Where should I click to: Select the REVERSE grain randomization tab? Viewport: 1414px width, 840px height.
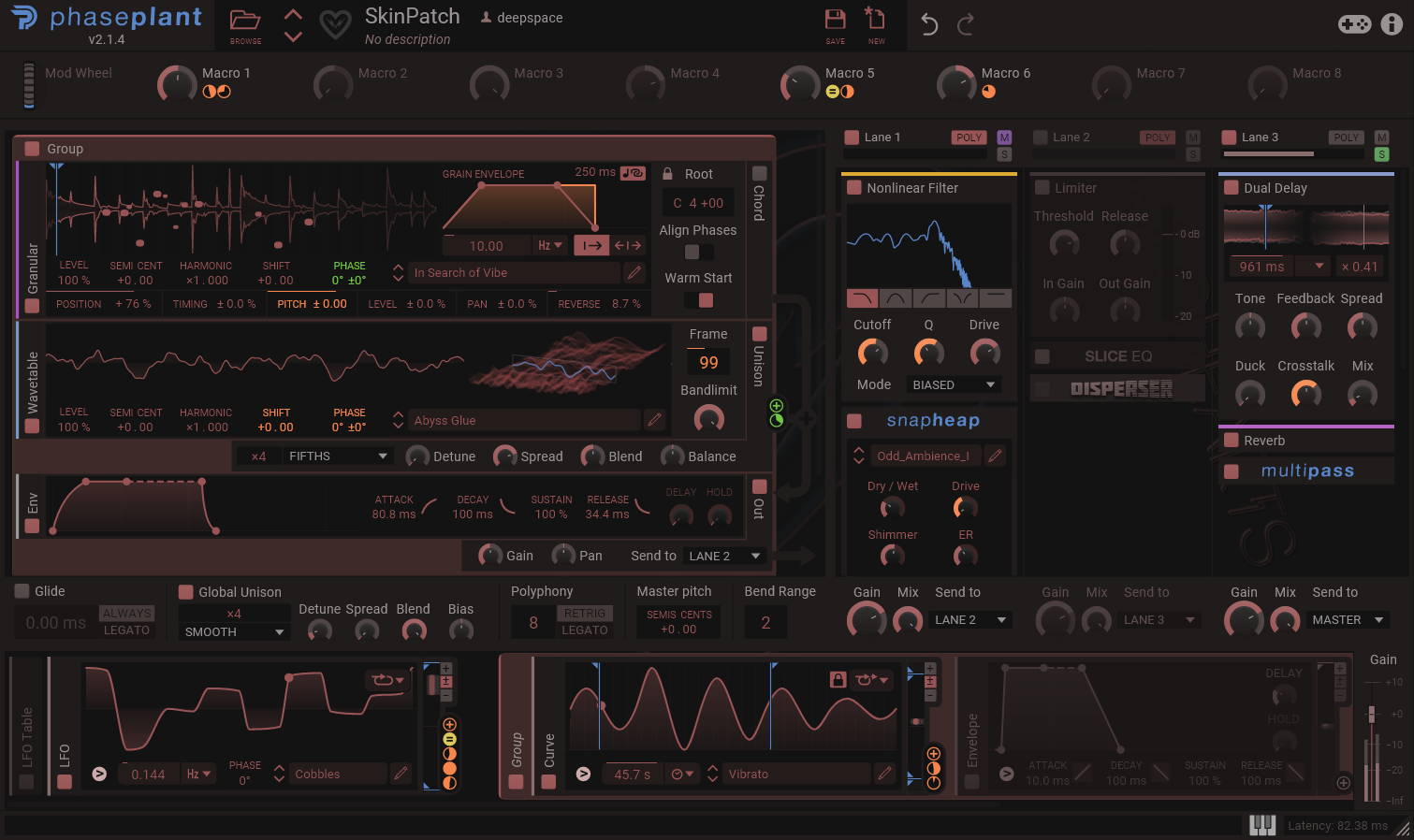pyautogui.click(x=600, y=304)
